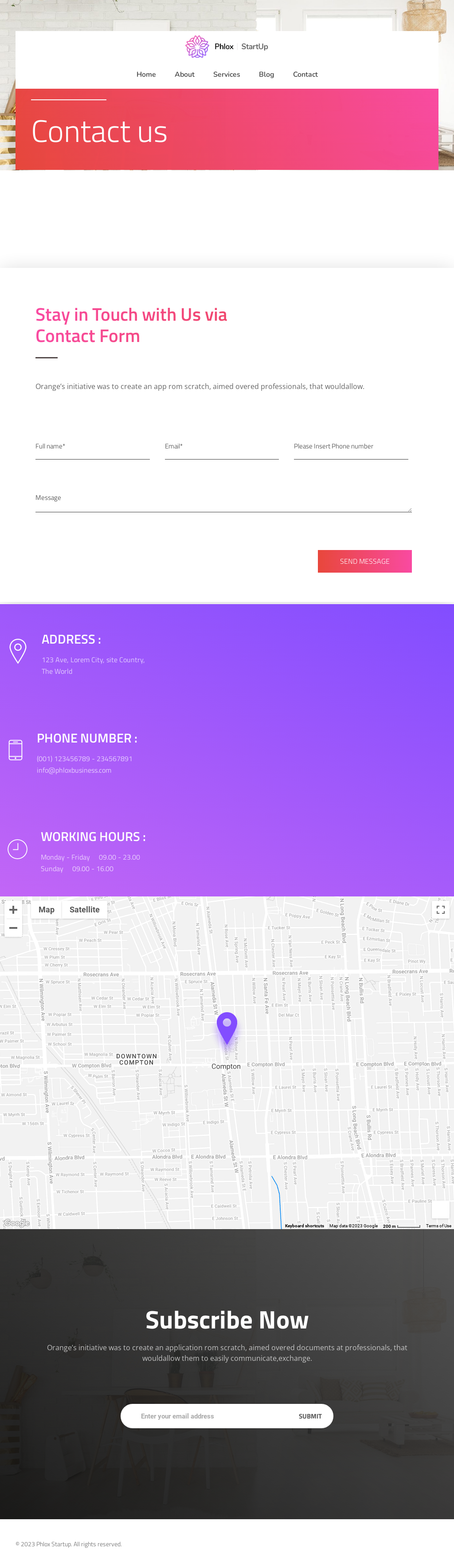454x1568 pixels.
Task: Zoom out on the map
Action: coord(13,928)
